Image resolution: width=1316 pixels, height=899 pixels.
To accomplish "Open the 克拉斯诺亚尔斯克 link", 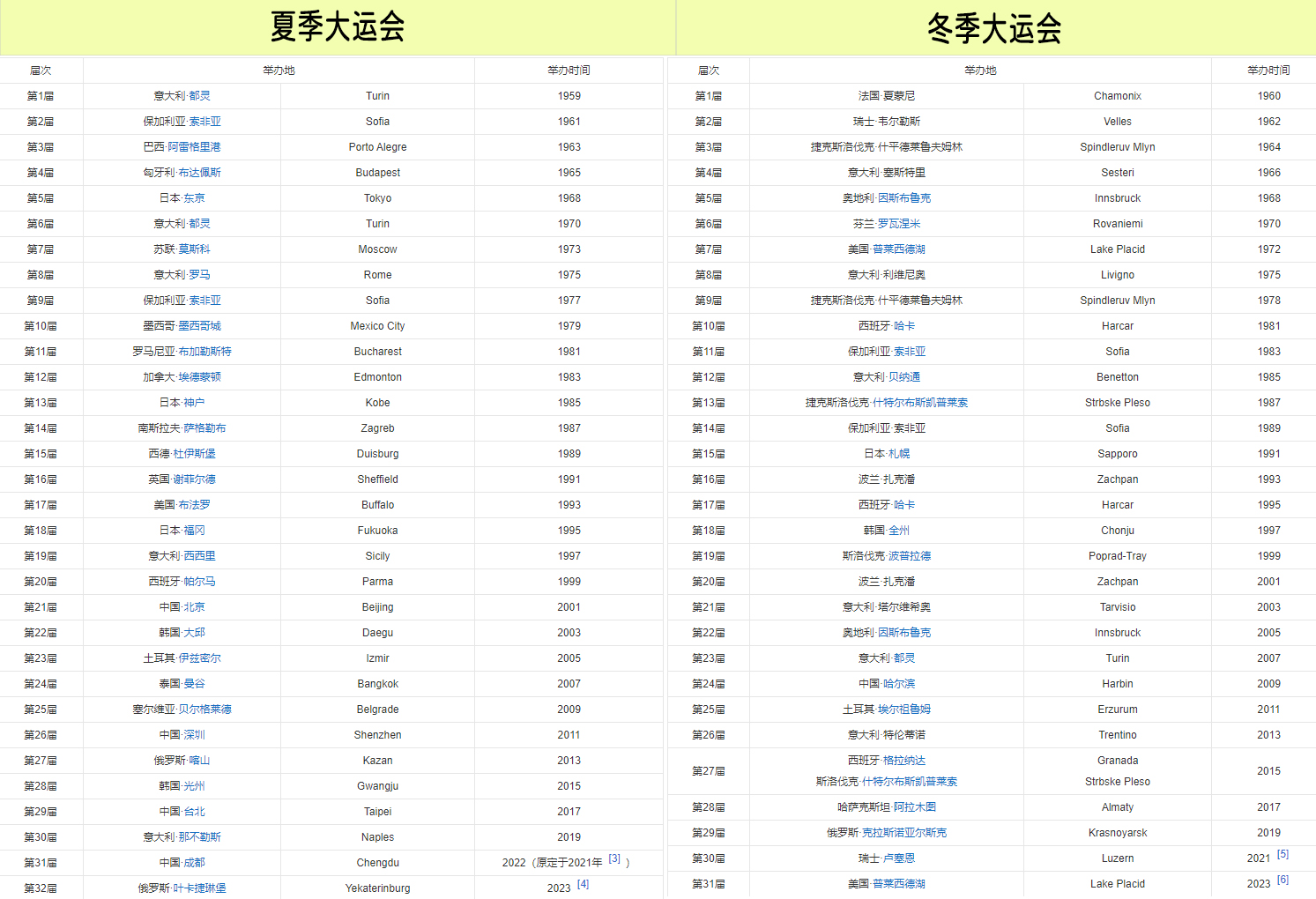I will (904, 833).
